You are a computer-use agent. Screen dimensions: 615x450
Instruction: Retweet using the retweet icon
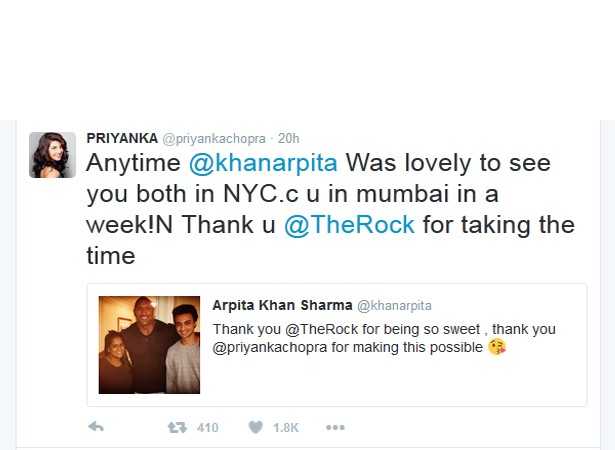point(177,427)
